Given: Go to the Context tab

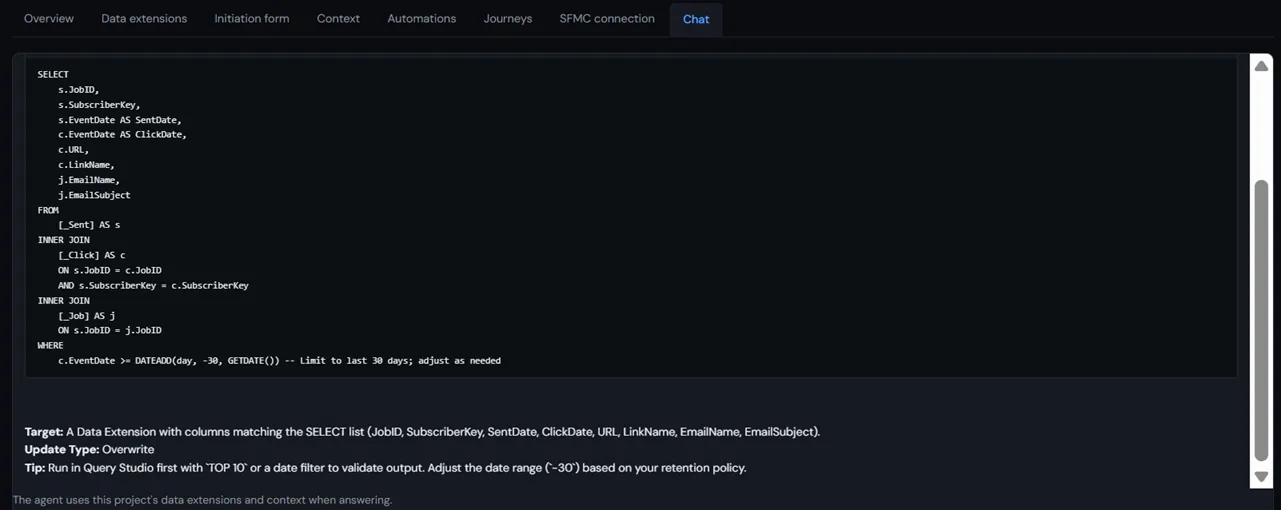Looking at the screenshot, I should tap(338, 19).
